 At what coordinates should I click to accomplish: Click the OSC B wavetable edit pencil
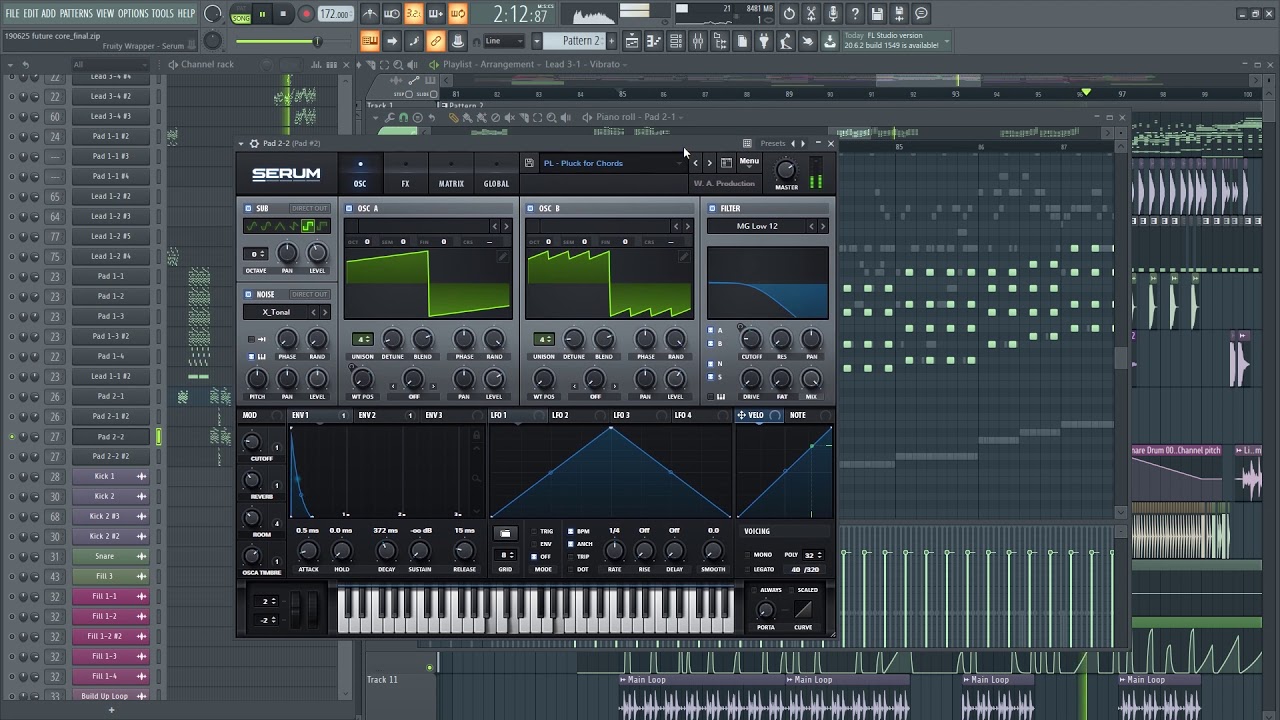[x=684, y=257]
